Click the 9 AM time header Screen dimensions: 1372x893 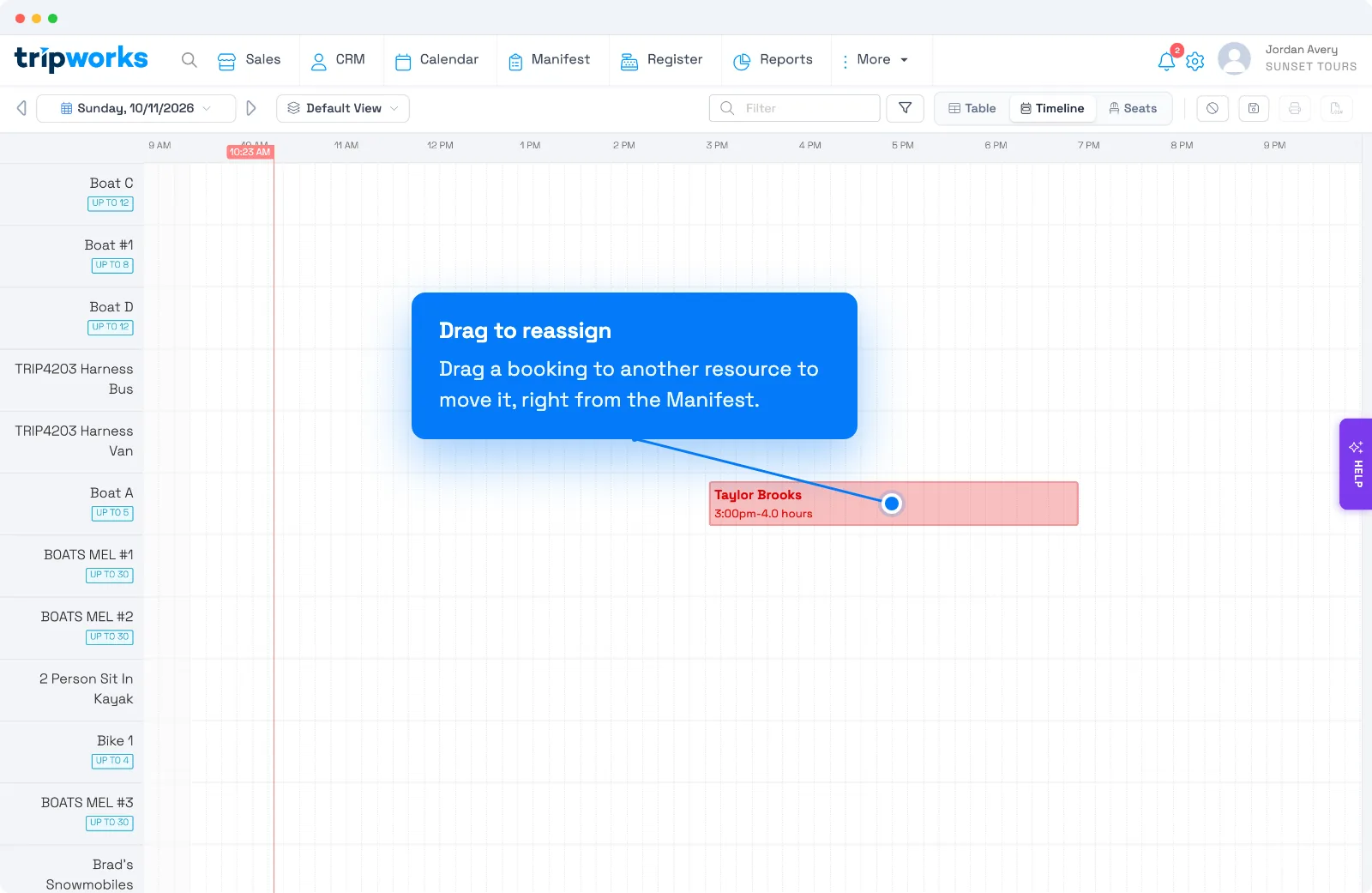click(x=159, y=146)
